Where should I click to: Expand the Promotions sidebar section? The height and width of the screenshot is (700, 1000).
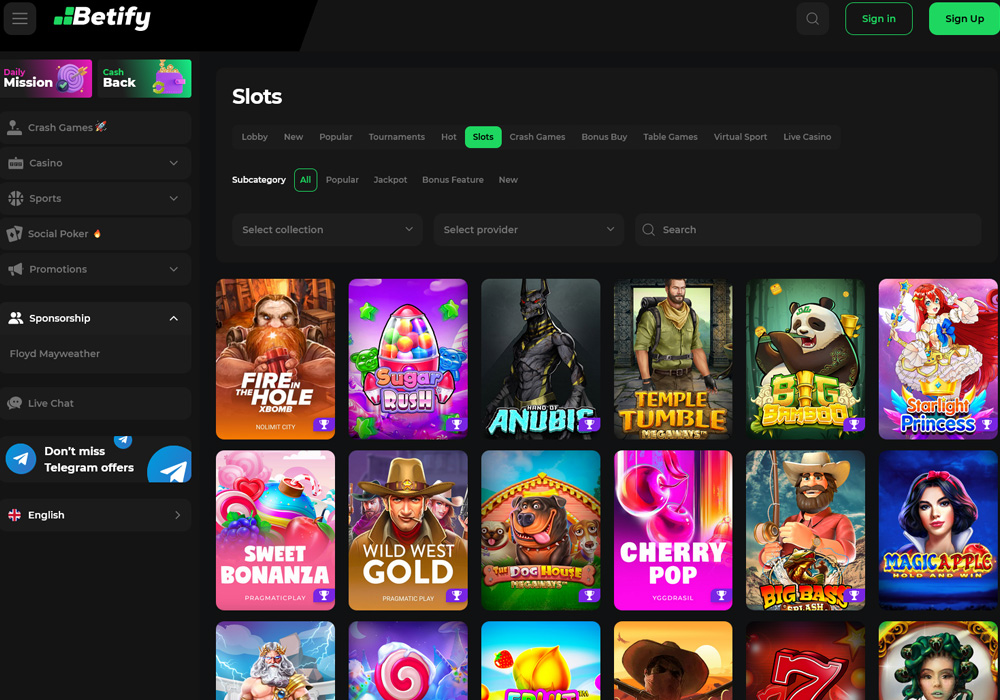click(x=173, y=269)
